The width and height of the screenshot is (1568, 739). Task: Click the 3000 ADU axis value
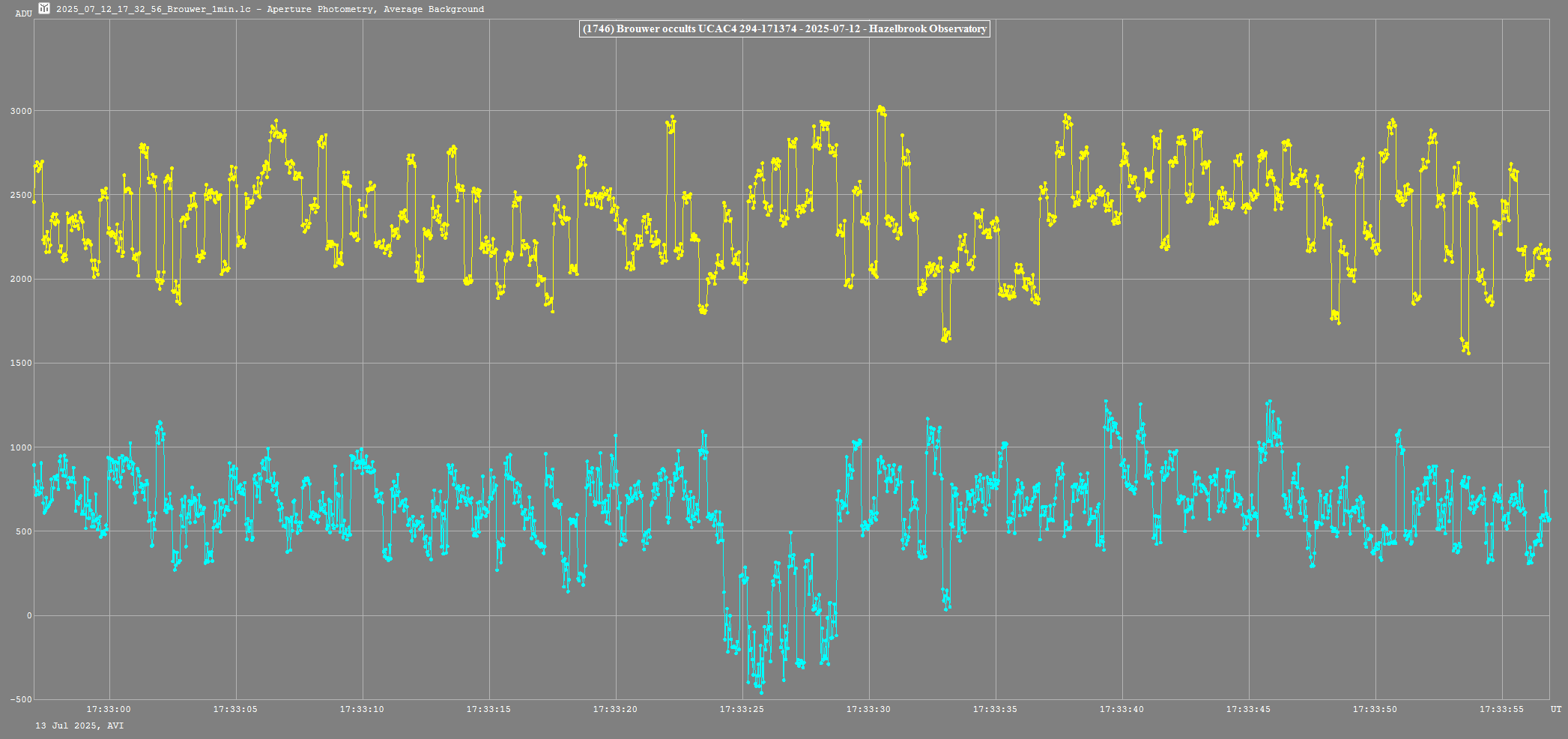21,111
